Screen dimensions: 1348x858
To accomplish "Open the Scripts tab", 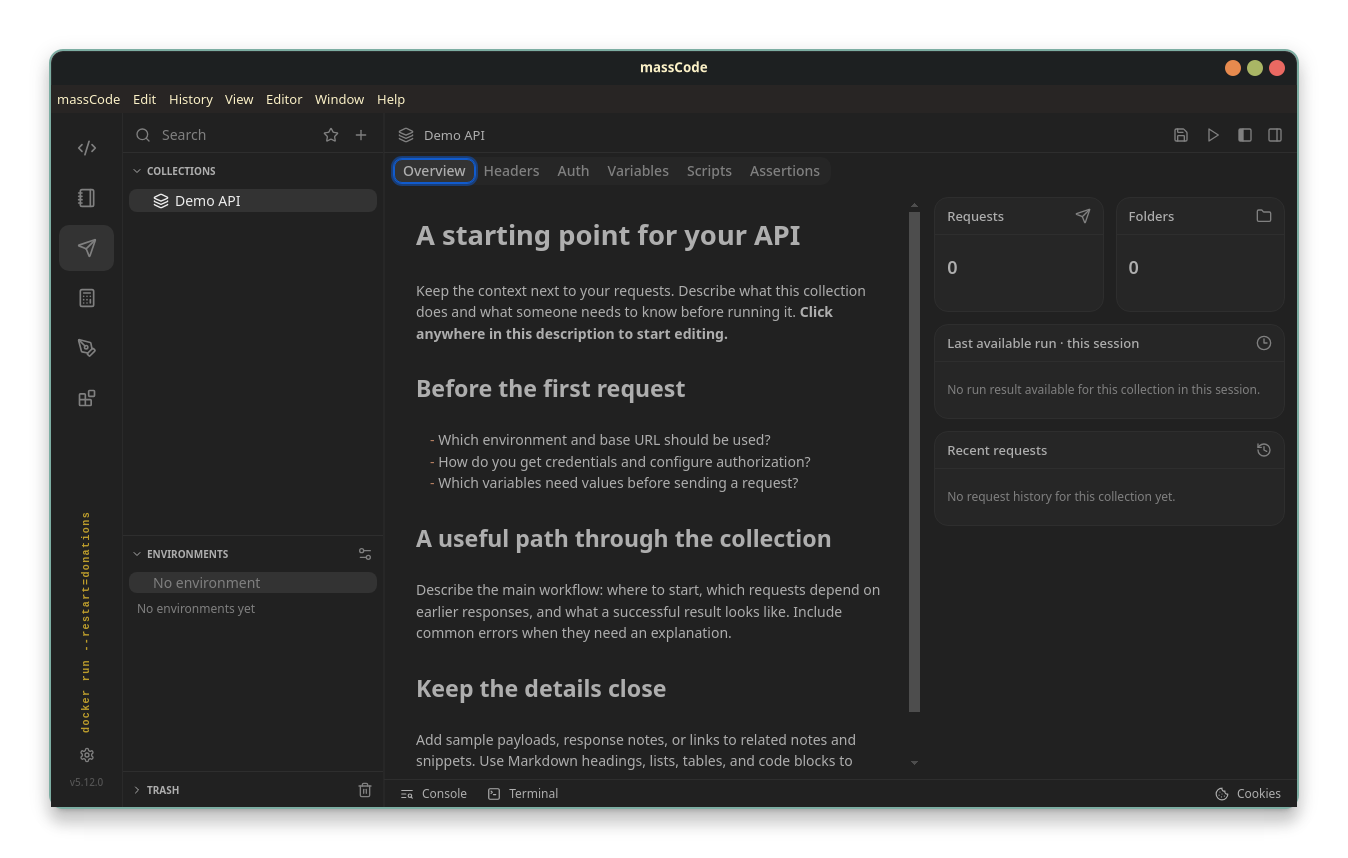I will [x=709, y=171].
